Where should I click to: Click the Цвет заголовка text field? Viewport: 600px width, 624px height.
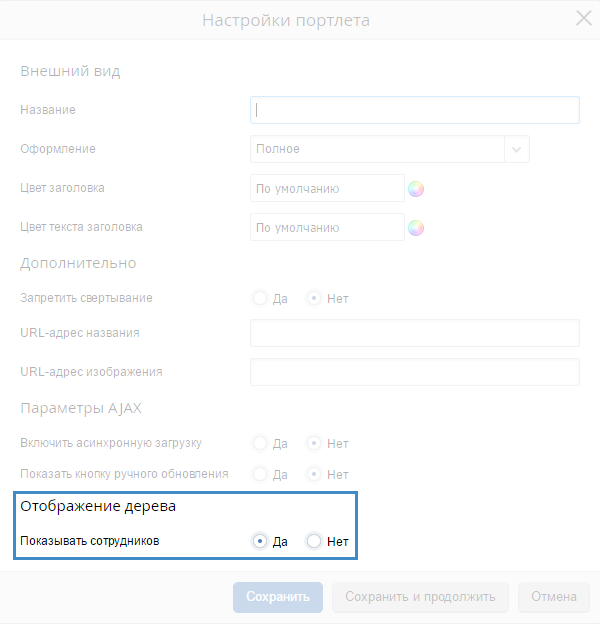[326, 188]
